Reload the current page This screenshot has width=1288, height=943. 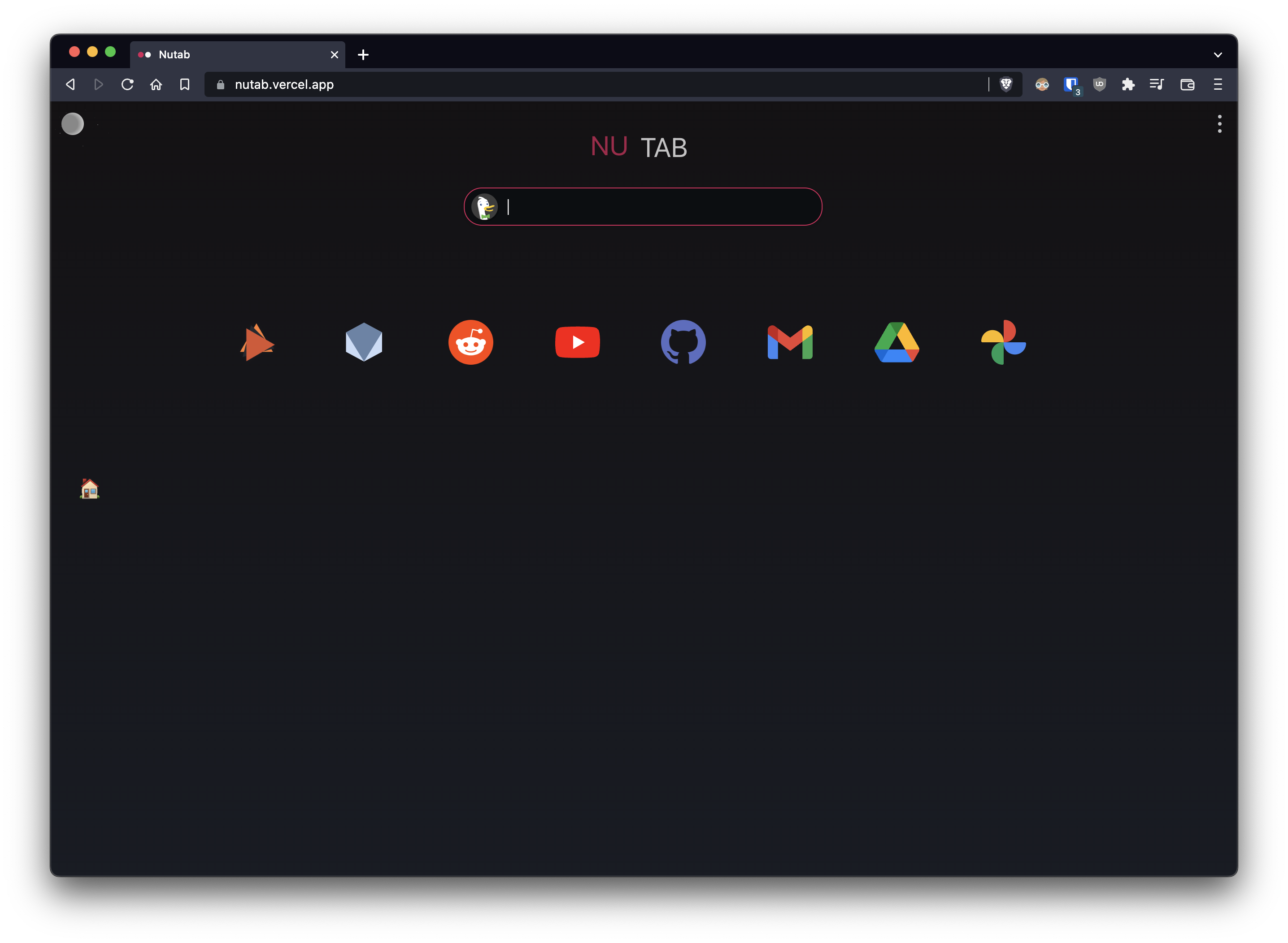click(x=127, y=84)
